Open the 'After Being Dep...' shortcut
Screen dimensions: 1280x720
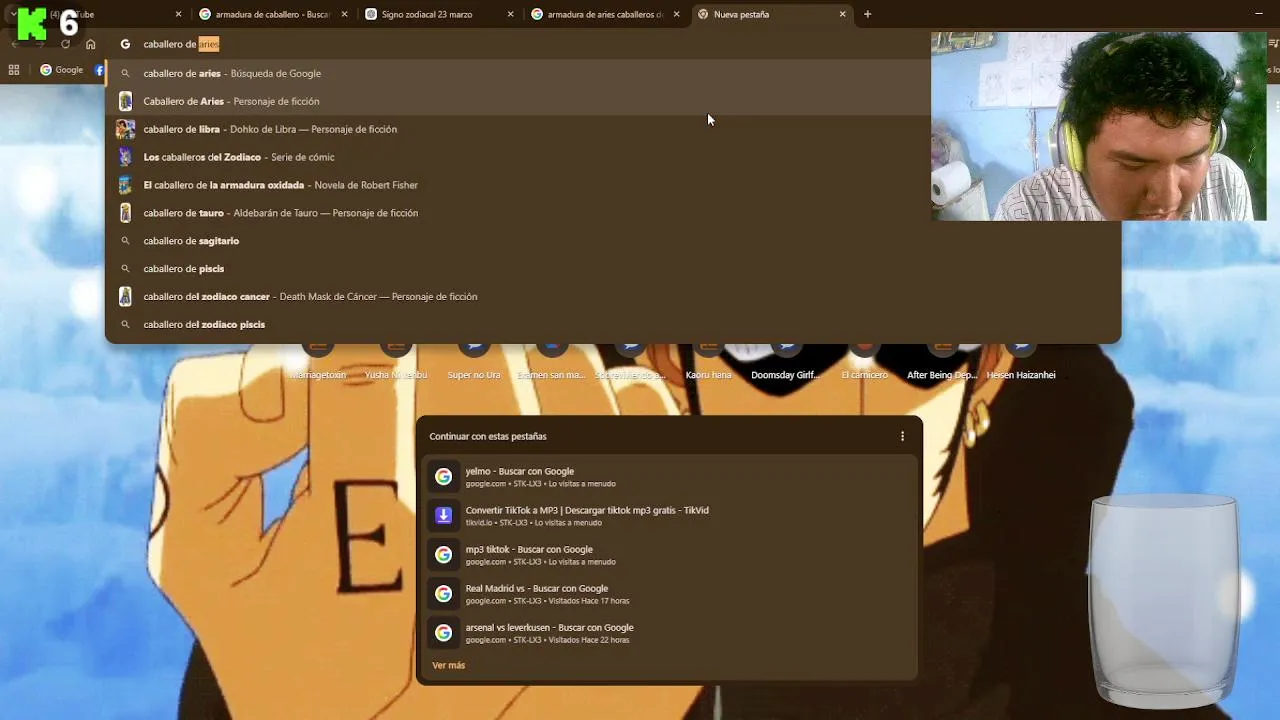point(942,362)
